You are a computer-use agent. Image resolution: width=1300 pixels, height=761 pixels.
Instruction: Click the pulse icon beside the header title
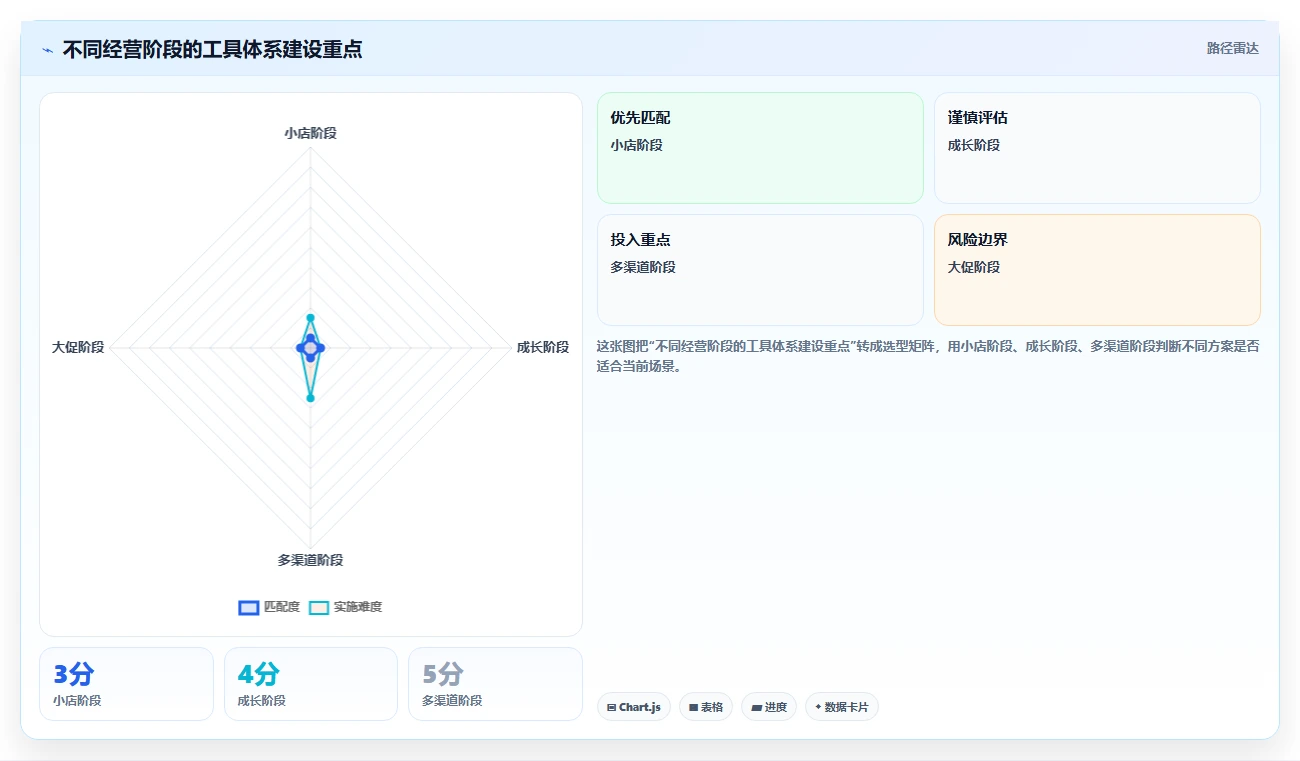tap(48, 50)
